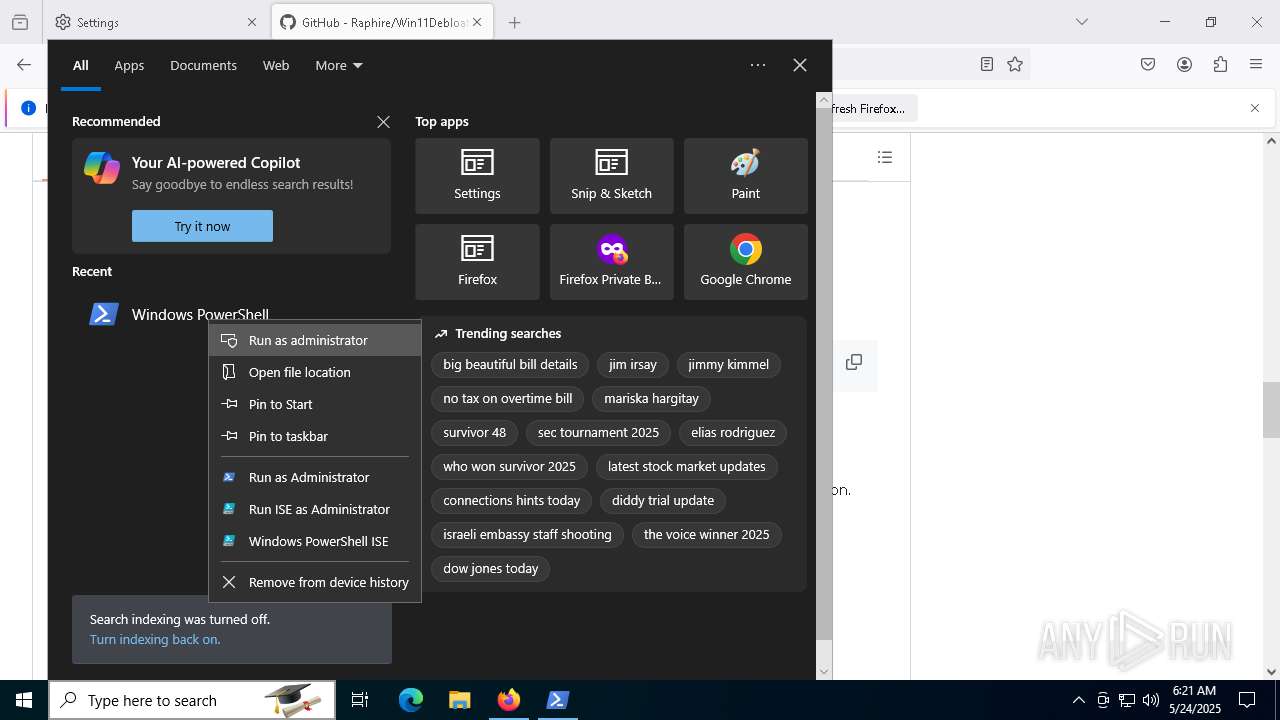The height and width of the screenshot is (720, 1280).
Task: Switch to Documents search tab
Action: coord(203,65)
